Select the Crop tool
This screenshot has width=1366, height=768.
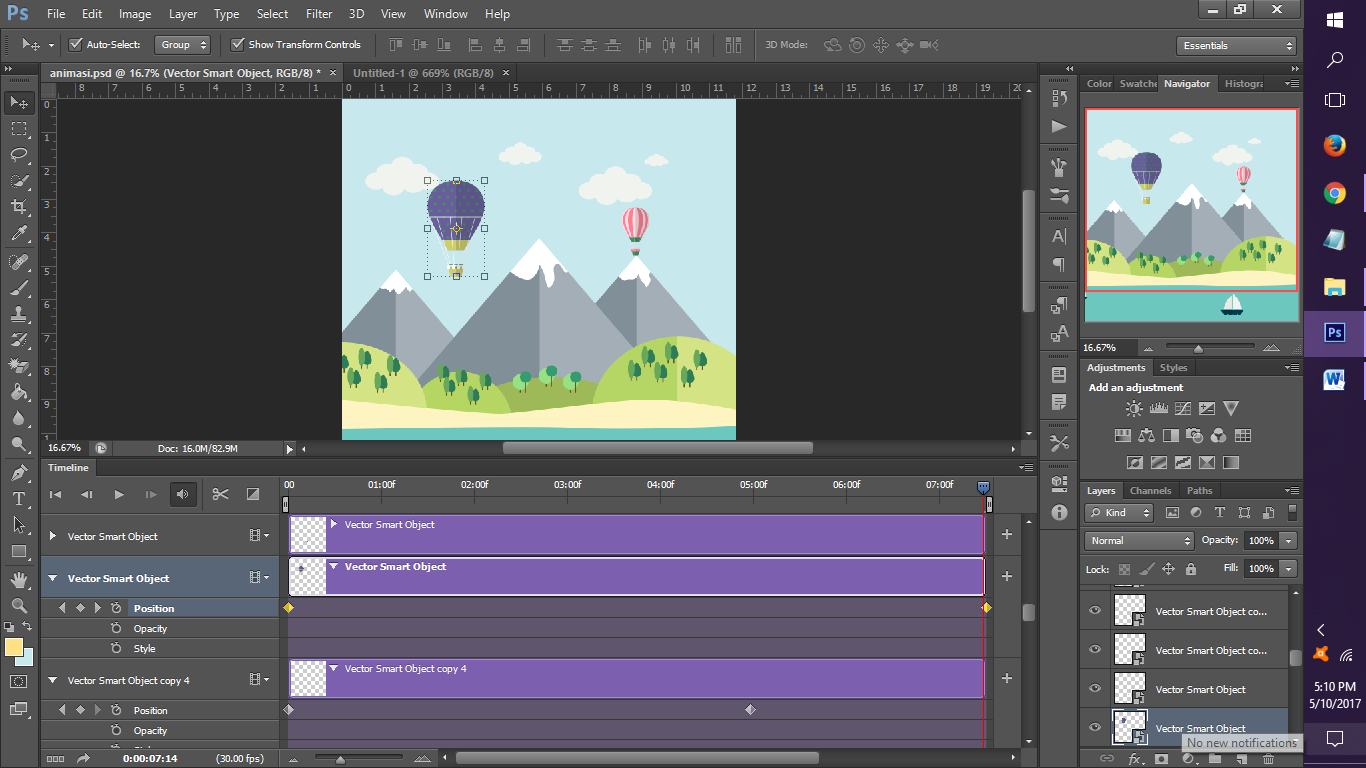pos(19,207)
